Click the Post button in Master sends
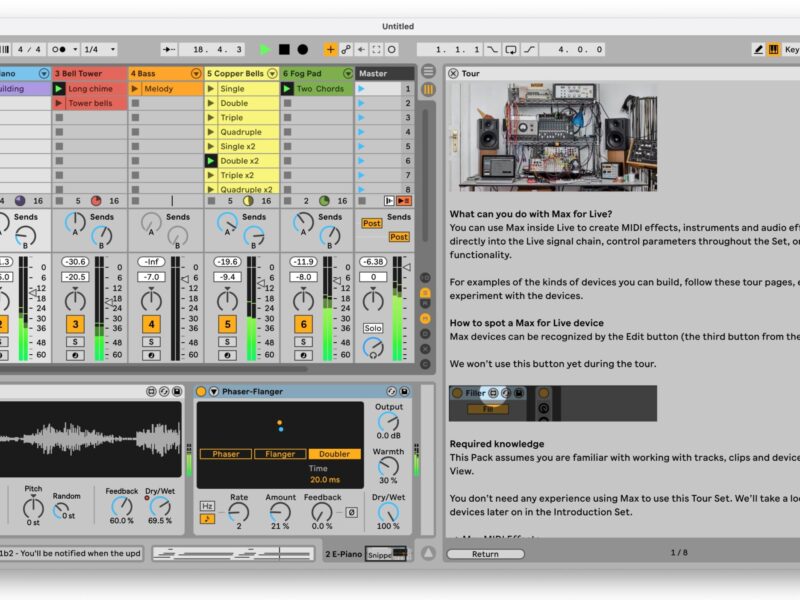800x600 pixels. click(371, 223)
